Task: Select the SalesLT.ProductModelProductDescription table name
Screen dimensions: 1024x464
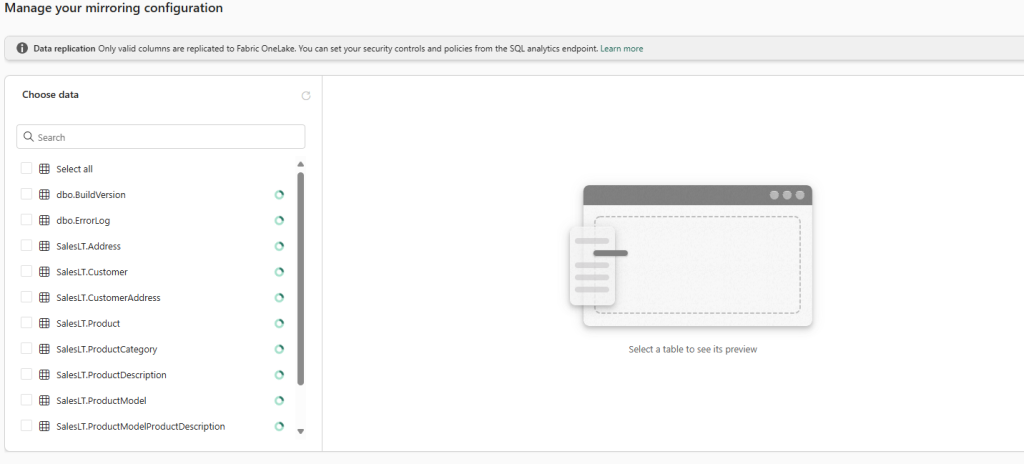Action: (x=141, y=426)
